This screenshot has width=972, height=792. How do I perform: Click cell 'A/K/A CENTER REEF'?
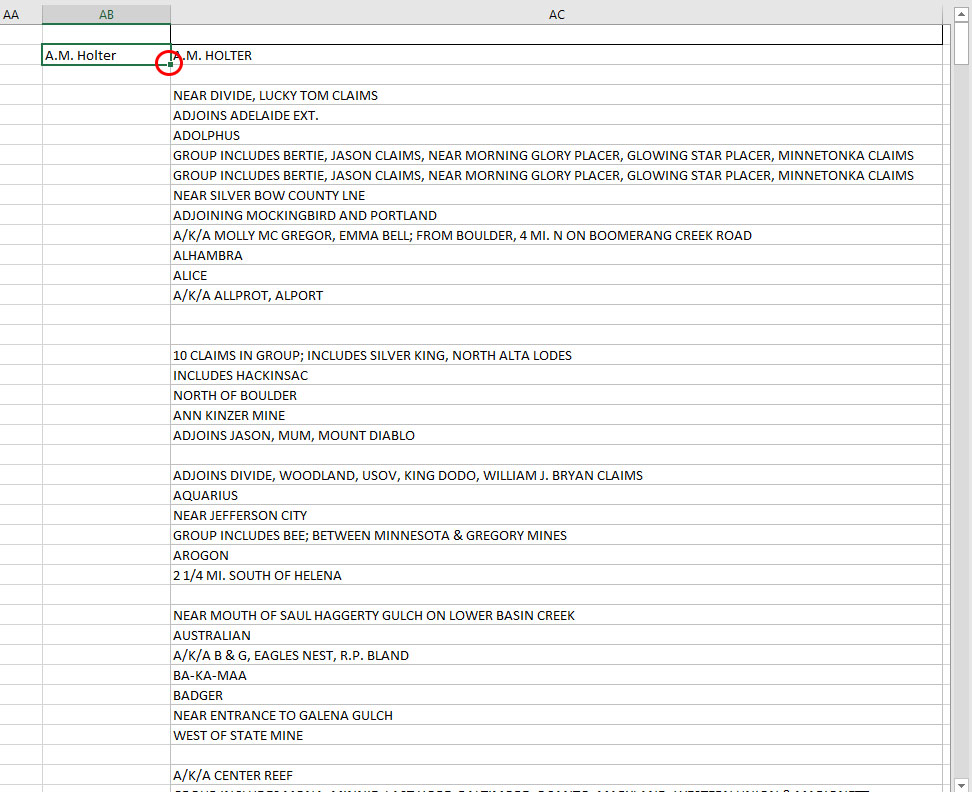pyautogui.click(x=232, y=776)
